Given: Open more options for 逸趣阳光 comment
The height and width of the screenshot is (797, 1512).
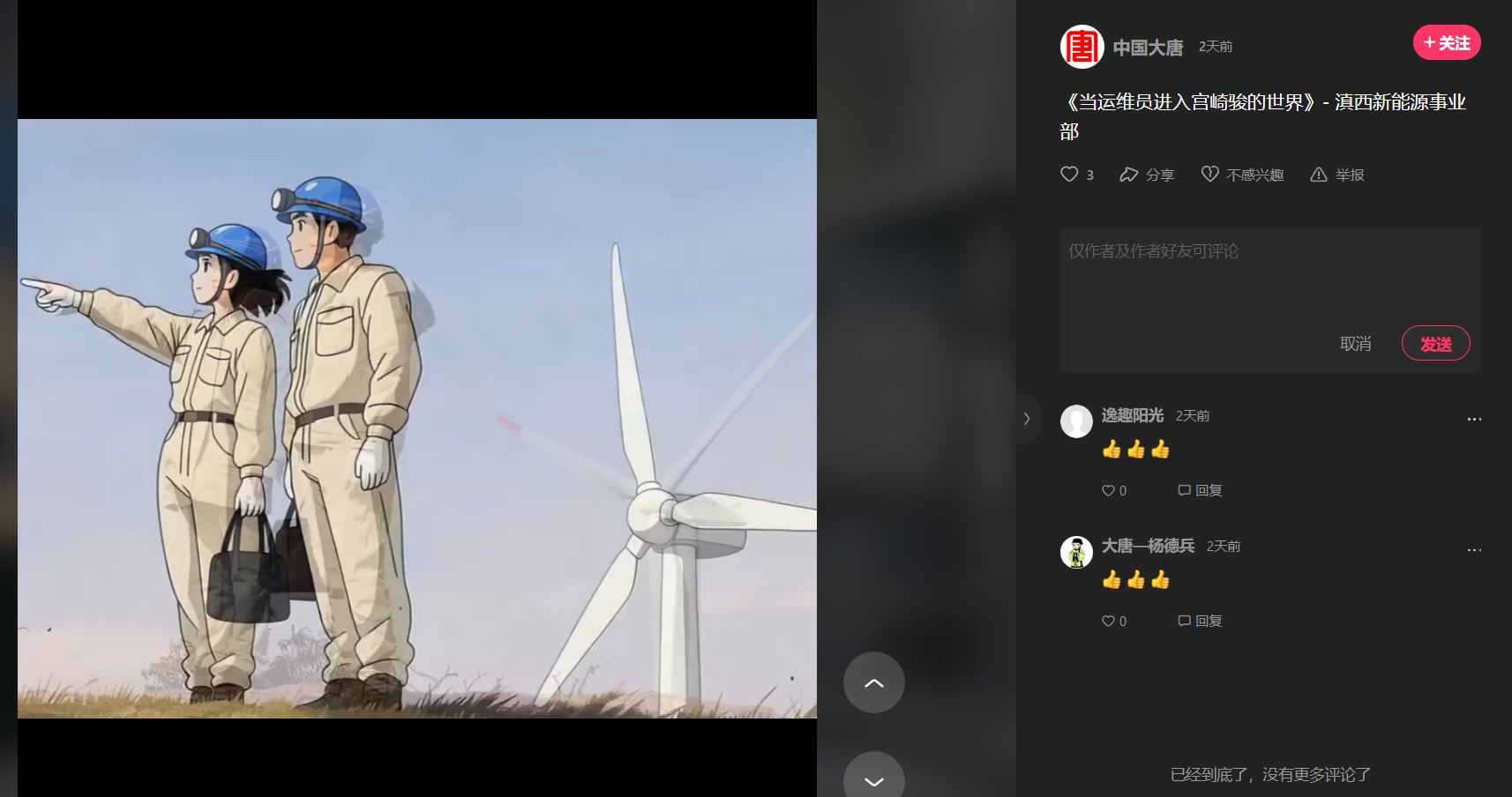Looking at the screenshot, I should [1474, 420].
